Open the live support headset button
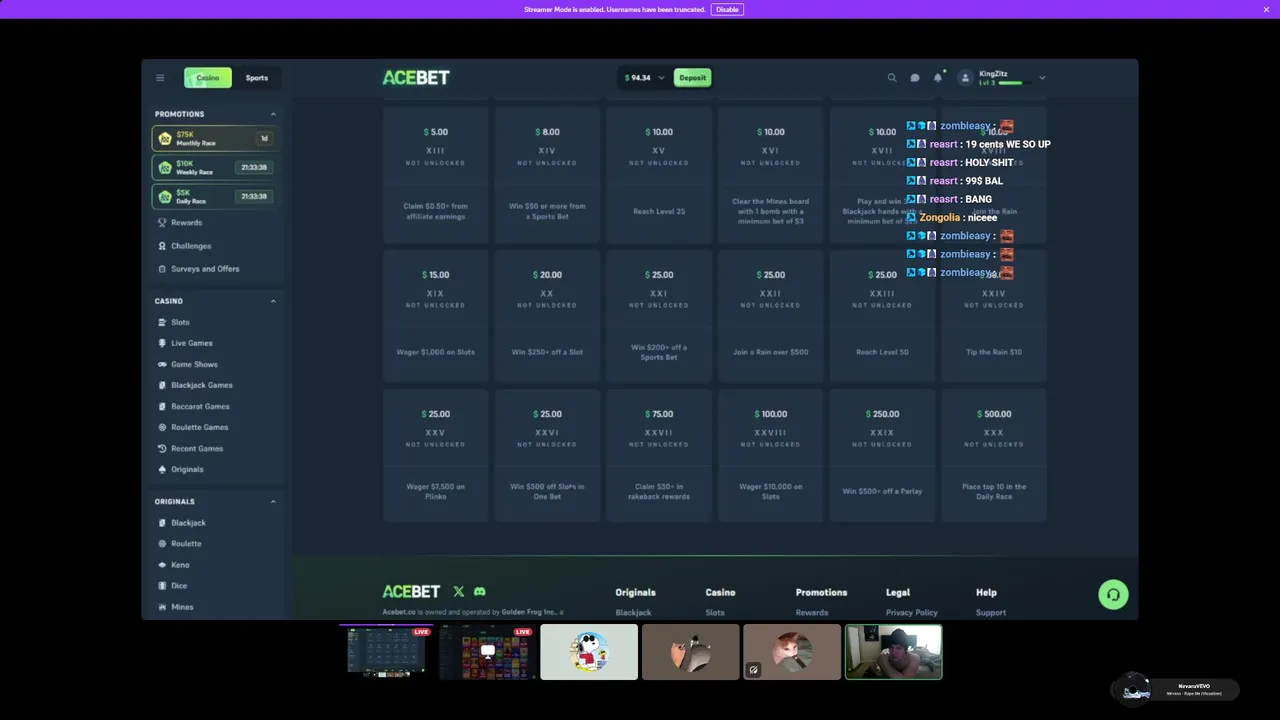This screenshot has width=1280, height=720. 1113,594
